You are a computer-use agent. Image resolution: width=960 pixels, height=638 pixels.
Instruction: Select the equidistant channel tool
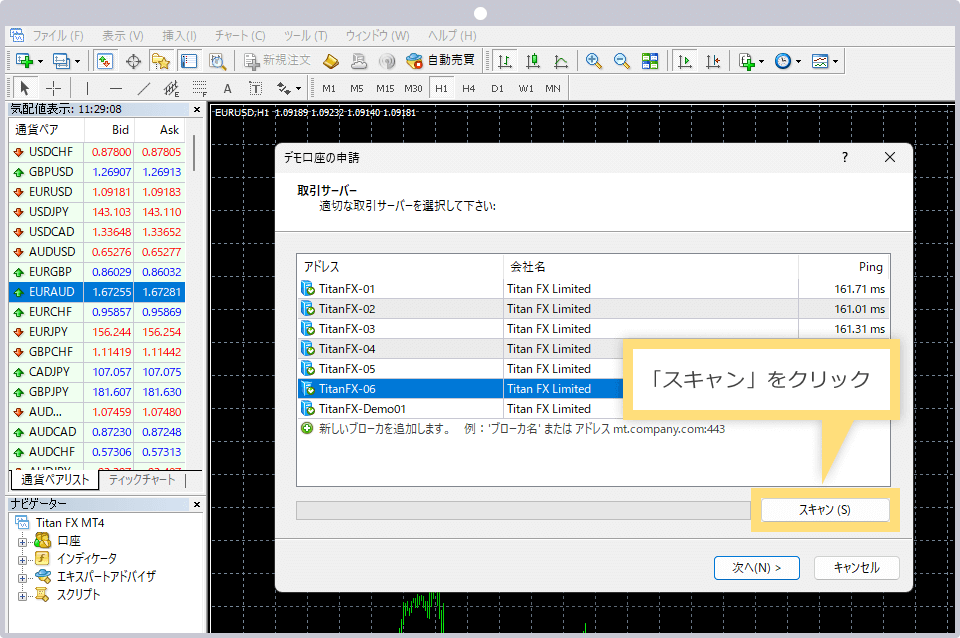[171, 89]
